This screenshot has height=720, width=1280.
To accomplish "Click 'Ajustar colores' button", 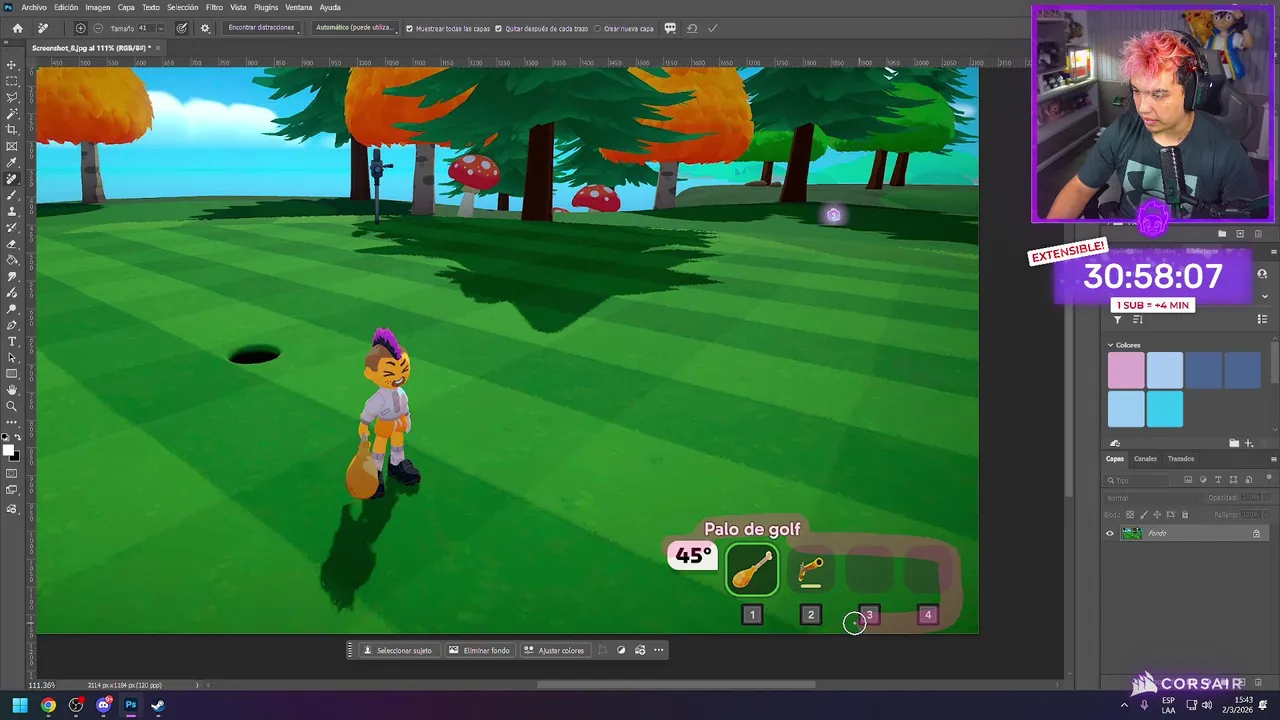I will pyautogui.click(x=554, y=650).
